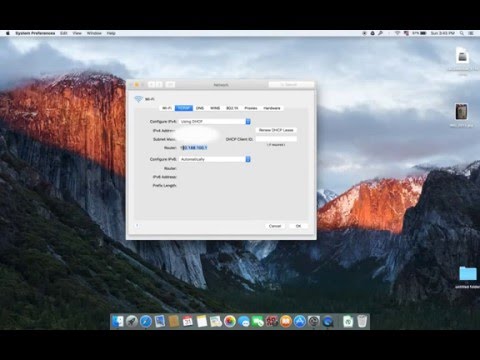Open Calendar app in the dock
Viewport: 480px width, 360px height.
click(188, 321)
